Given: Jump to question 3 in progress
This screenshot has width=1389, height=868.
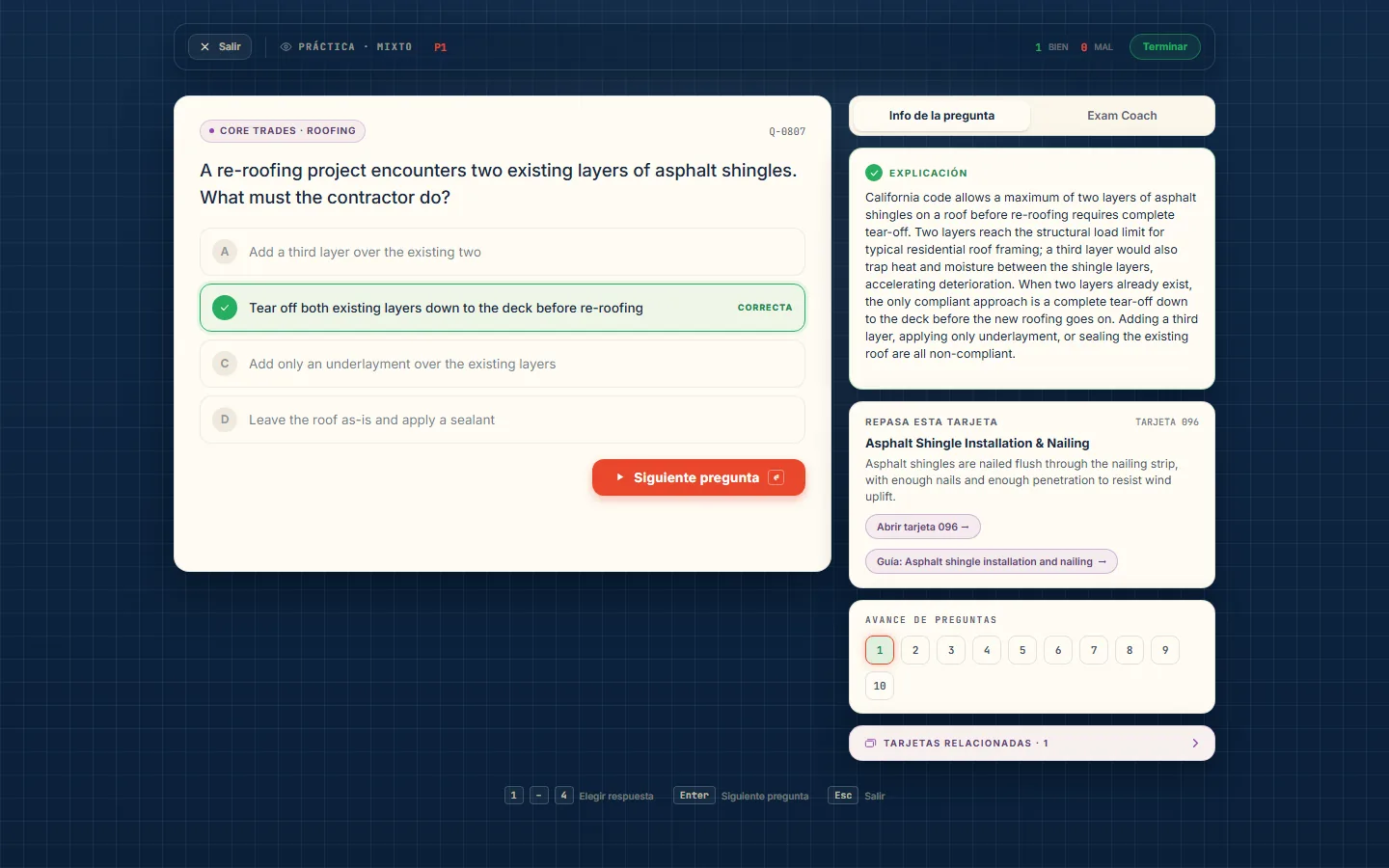Looking at the screenshot, I should 951,650.
